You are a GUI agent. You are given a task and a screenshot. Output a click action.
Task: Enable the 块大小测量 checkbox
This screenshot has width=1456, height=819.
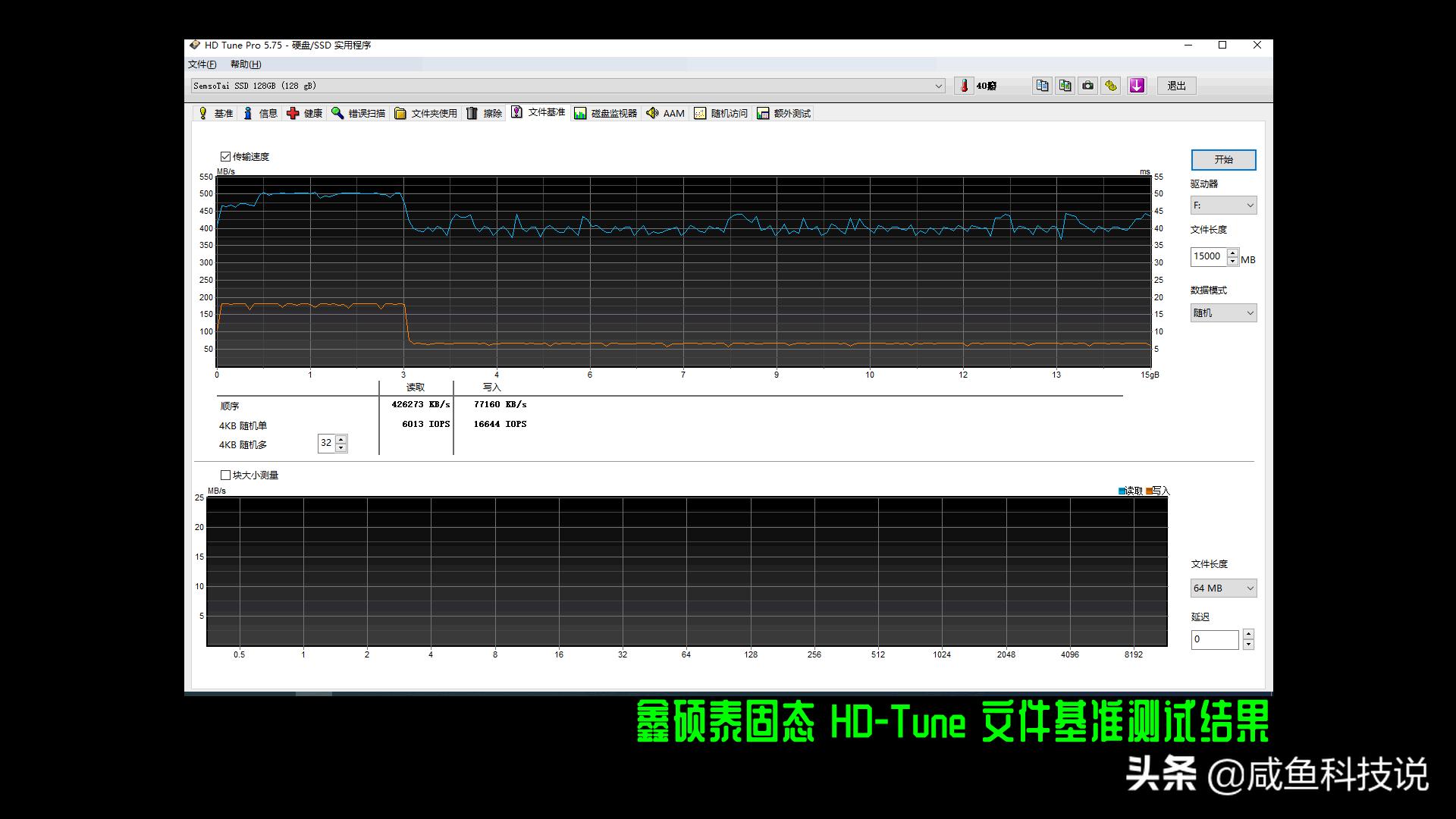coord(225,474)
